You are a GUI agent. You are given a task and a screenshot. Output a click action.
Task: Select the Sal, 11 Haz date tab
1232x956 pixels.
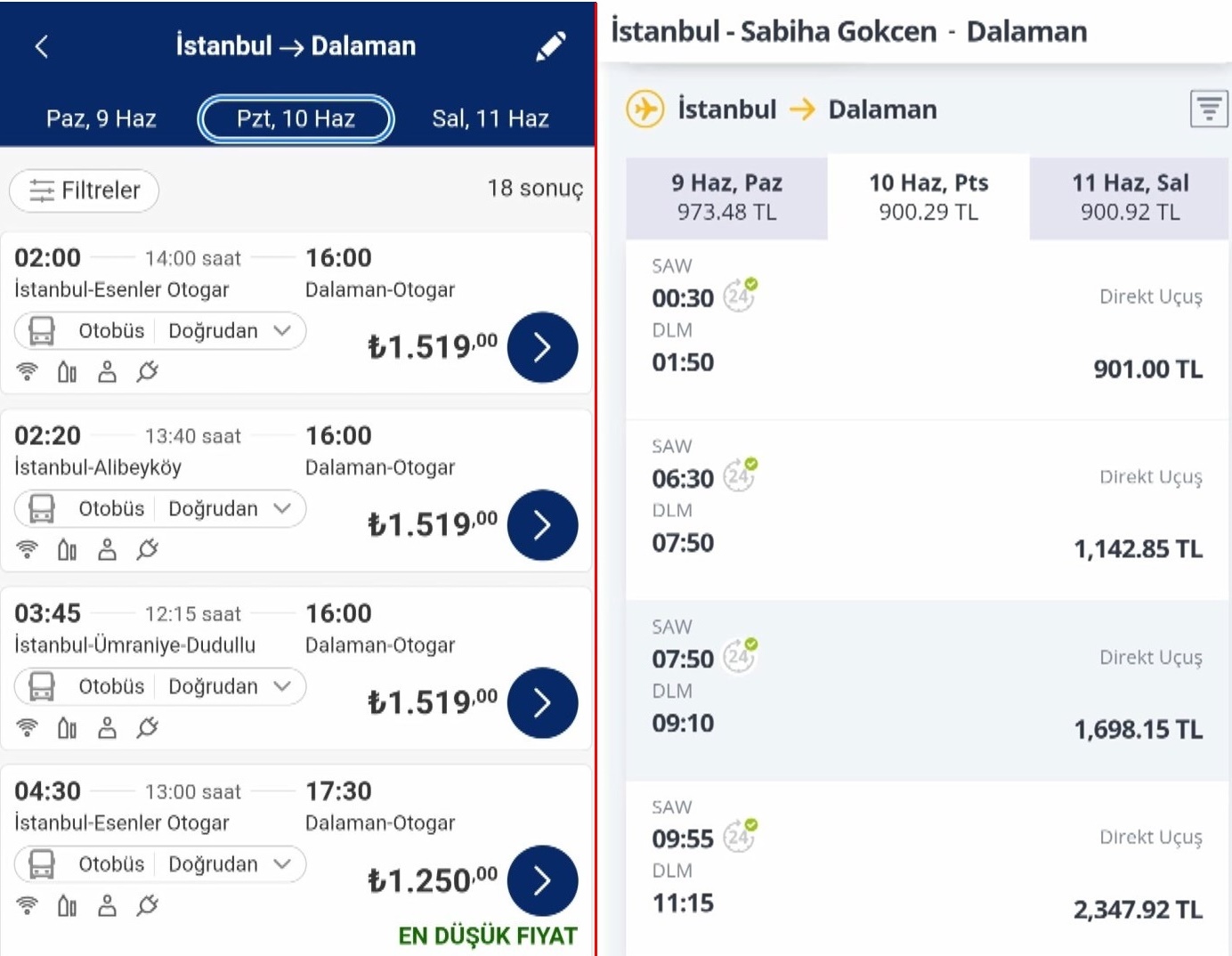coord(490,118)
